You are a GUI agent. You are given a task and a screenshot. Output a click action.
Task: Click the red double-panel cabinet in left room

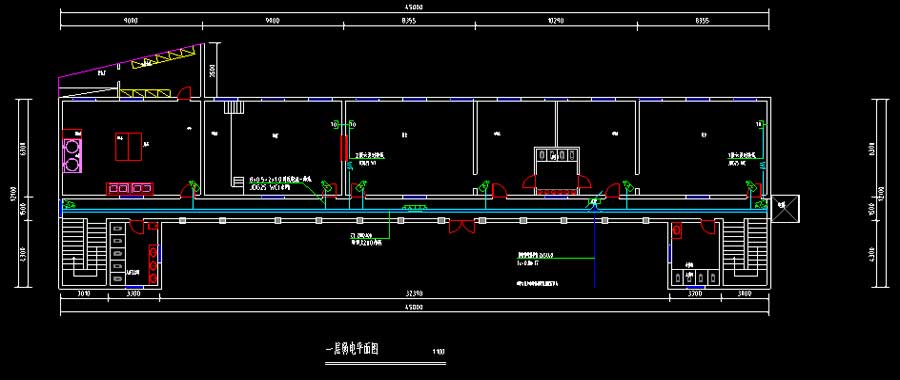pos(129,146)
